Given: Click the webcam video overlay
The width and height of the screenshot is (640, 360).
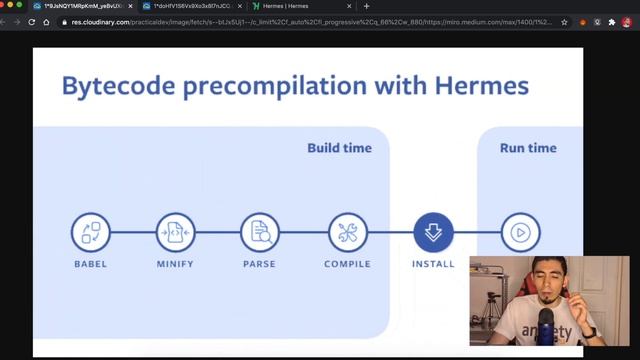Looking at the screenshot, I should [549, 301].
